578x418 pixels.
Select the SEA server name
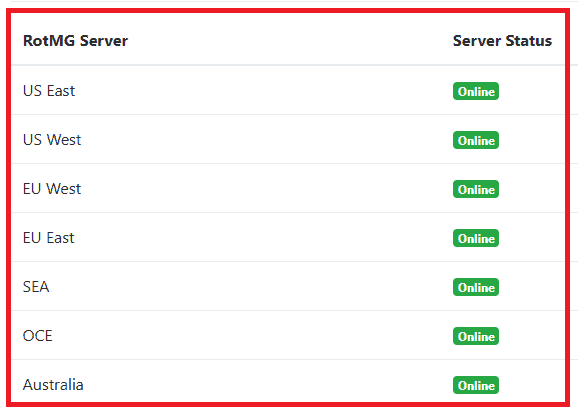pyautogui.click(x=36, y=287)
